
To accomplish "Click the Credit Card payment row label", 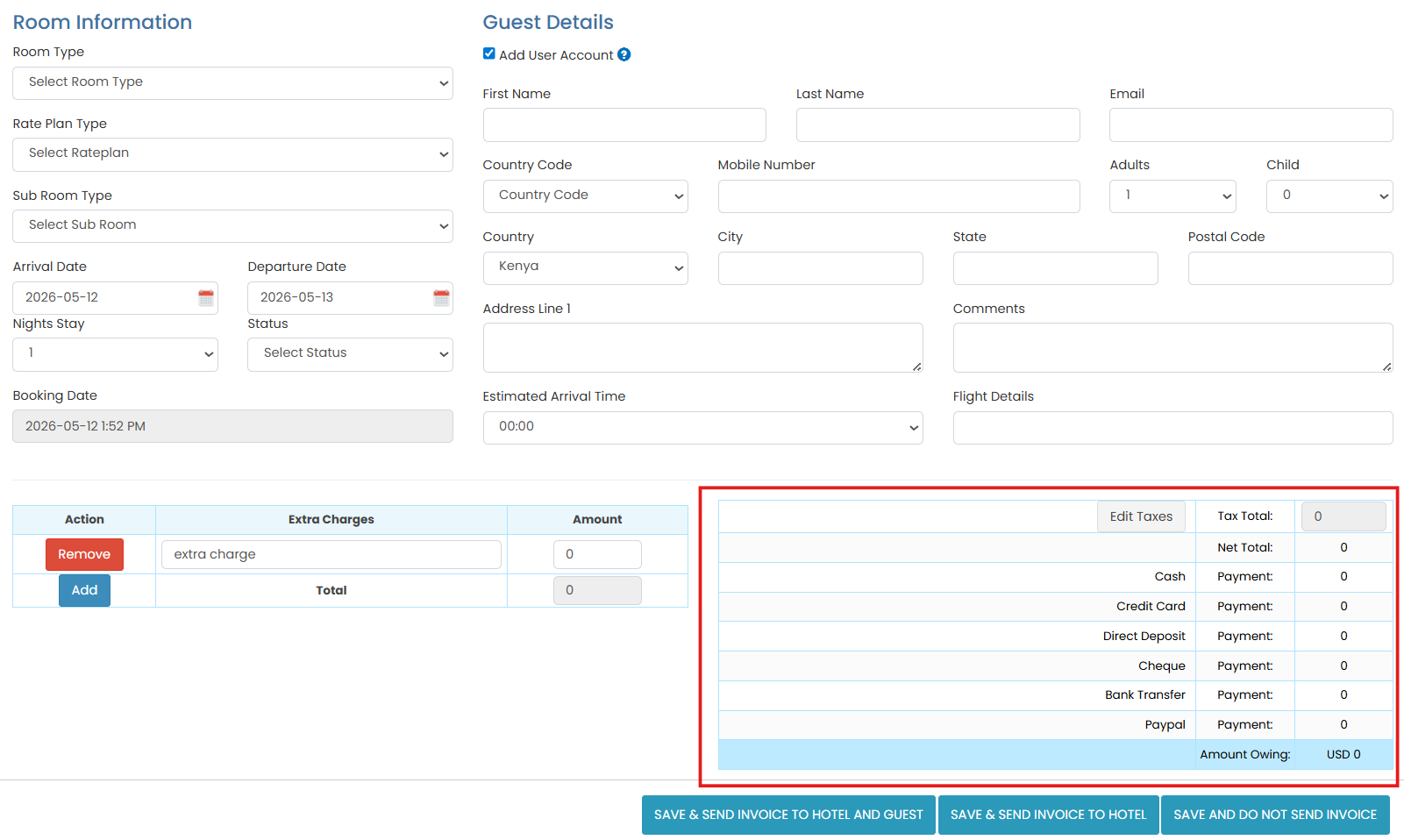I will [x=1151, y=607].
